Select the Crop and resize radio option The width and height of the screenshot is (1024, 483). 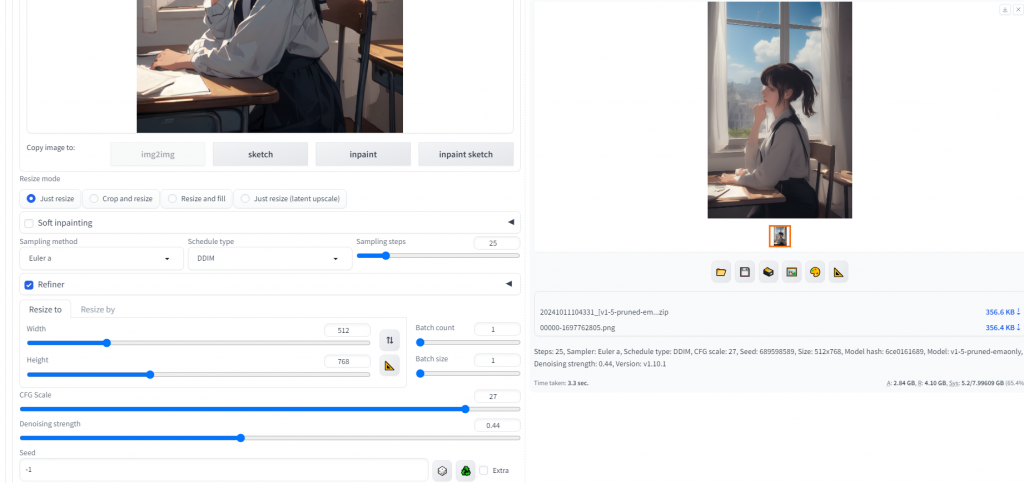121,198
